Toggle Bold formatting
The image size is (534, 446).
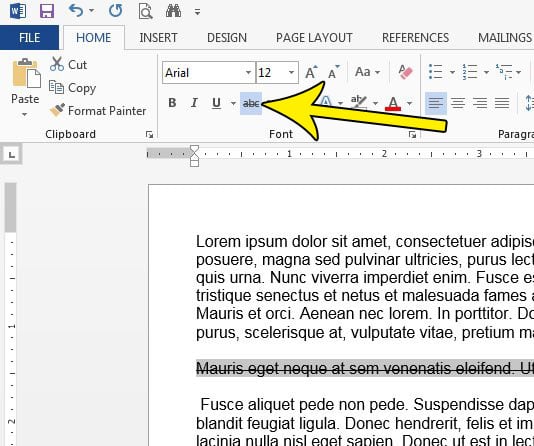click(x=172, y=103)
